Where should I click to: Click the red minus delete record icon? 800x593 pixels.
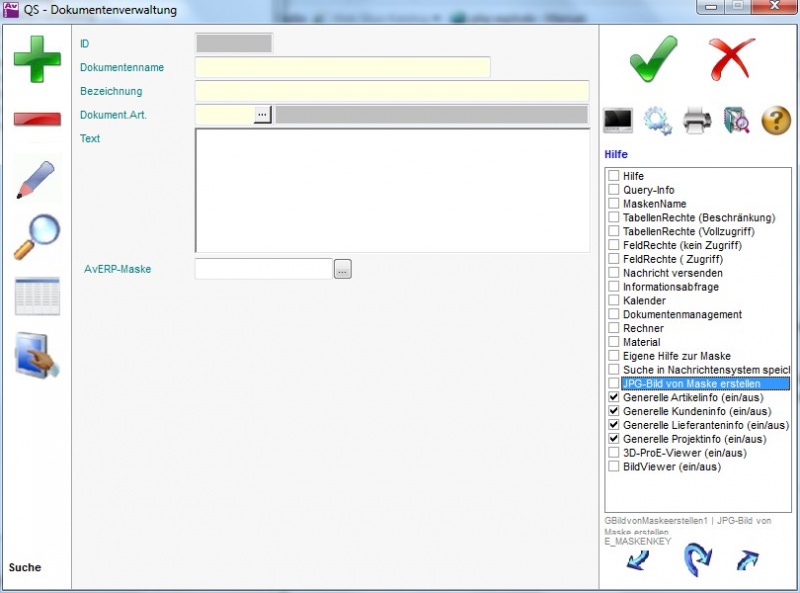[37, 119]
